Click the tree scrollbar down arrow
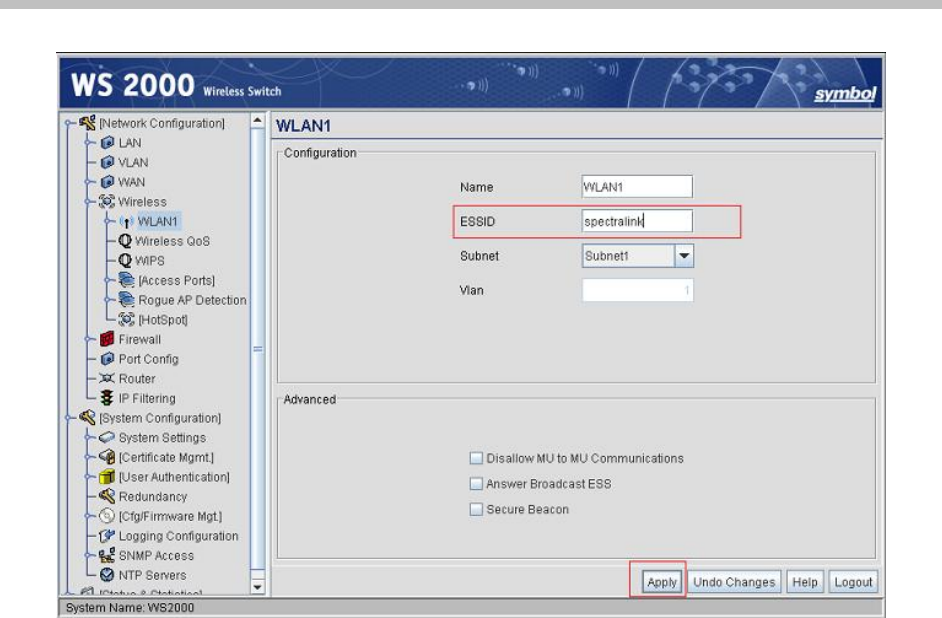 coord(257,587)
